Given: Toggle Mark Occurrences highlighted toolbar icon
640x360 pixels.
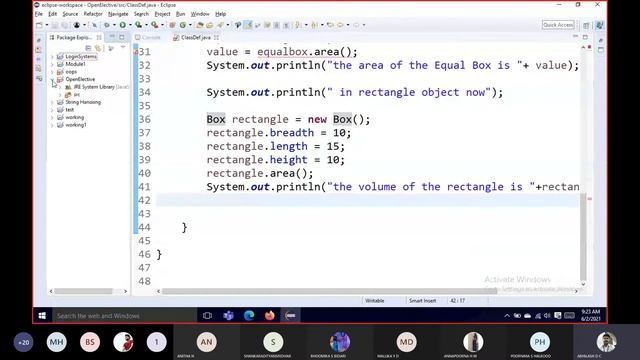Looking at the screenshot, I should [x=248, y=25].
